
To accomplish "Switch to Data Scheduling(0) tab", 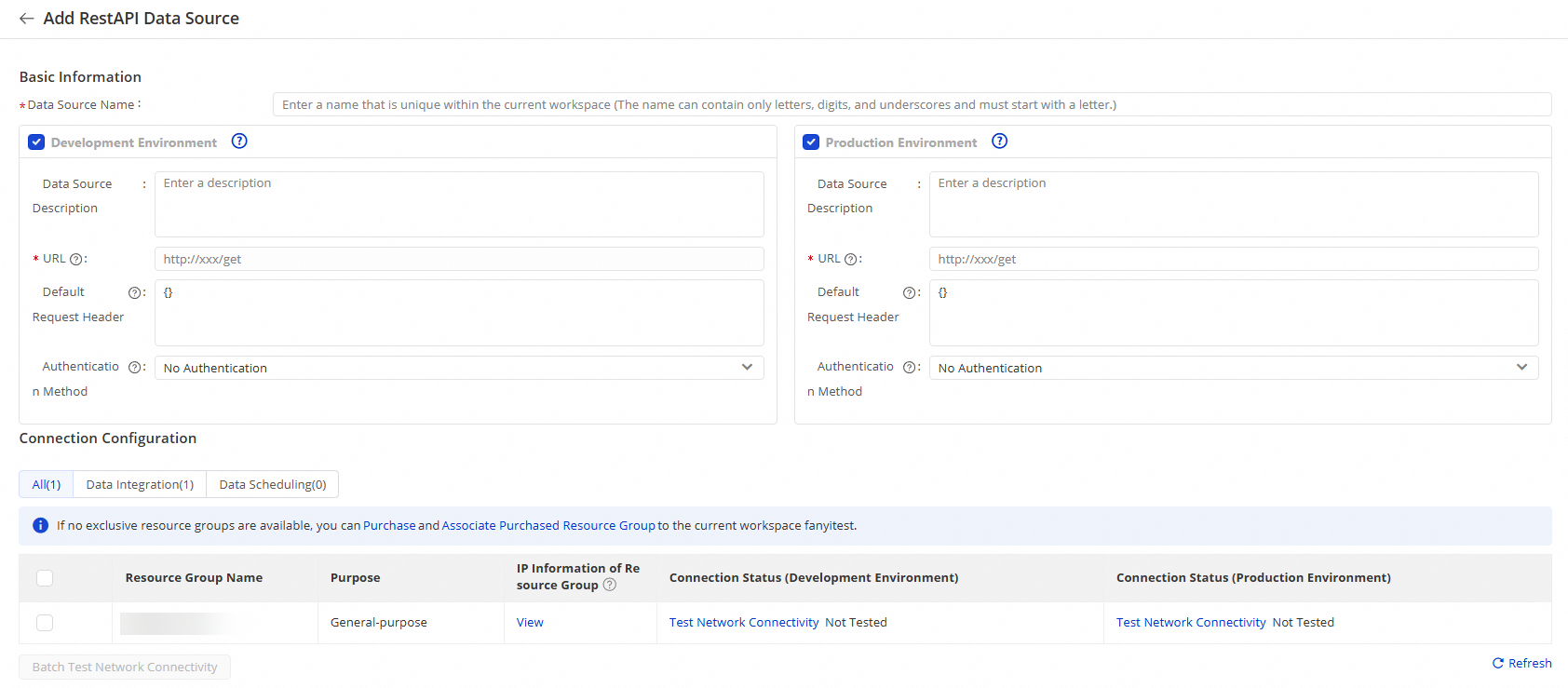I will 273,484.
